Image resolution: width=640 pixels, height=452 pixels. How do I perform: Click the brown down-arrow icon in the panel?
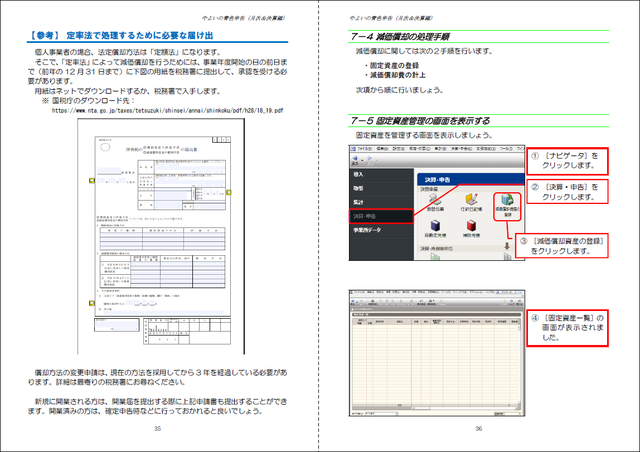pyautogui.click(x=507, y=246)
